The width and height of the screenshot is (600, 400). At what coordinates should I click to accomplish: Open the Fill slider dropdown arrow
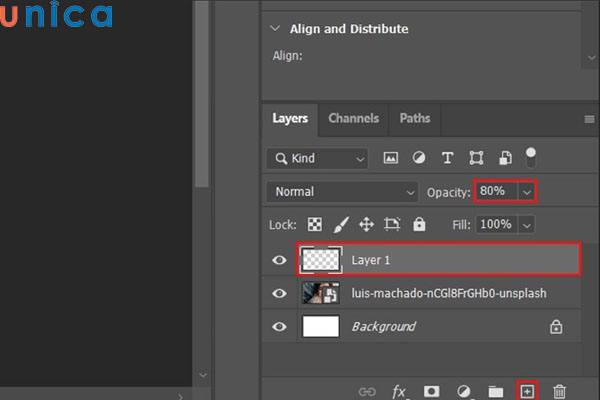click(527, 225)
